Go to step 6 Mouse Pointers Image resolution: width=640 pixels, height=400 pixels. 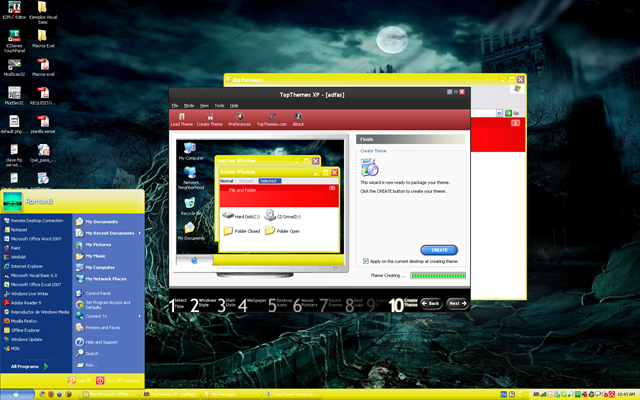pyautogui.click(x=305, y=304)
